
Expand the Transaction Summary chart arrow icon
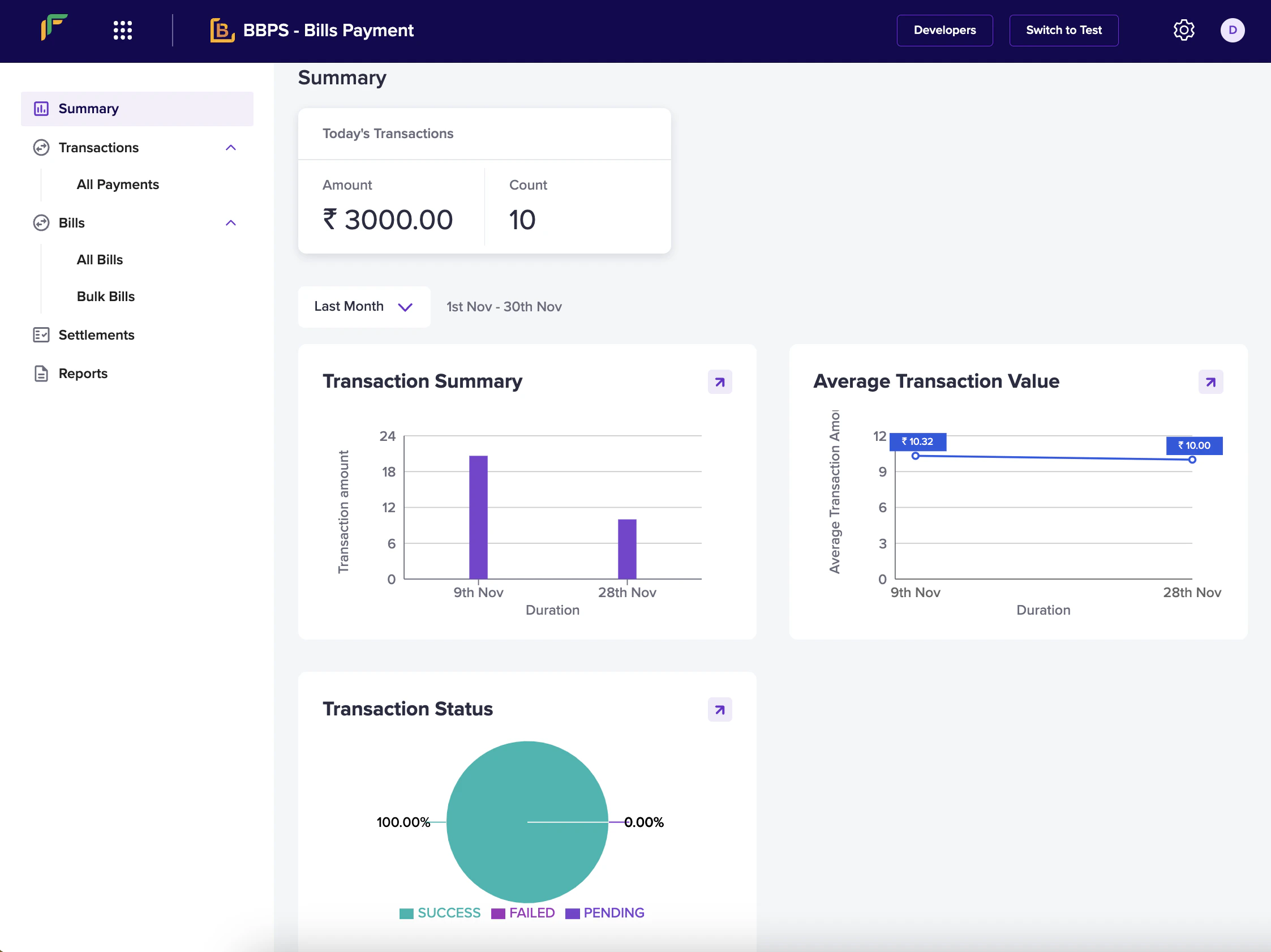(x=719, y=382)
